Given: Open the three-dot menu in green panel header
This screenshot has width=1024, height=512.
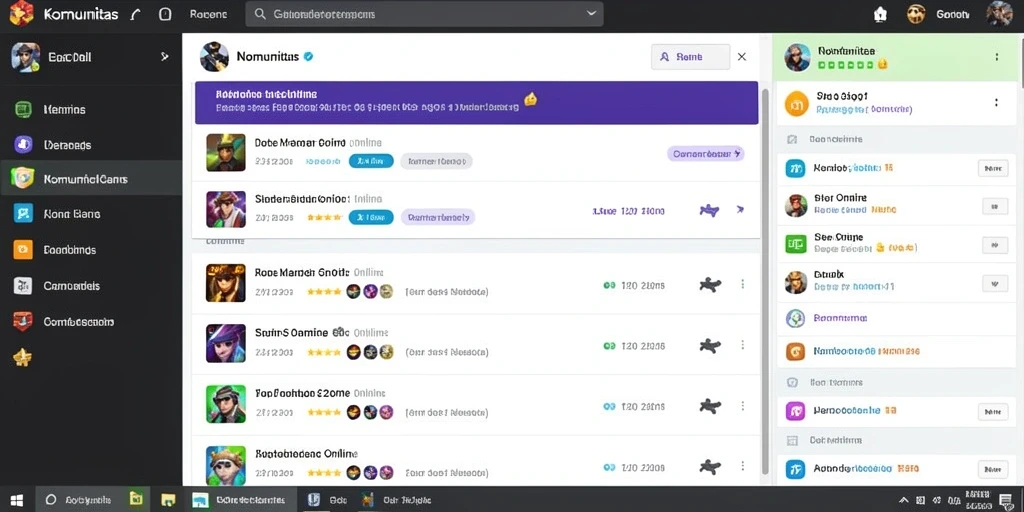Looking at the screenshot, I should pos(997,57).
